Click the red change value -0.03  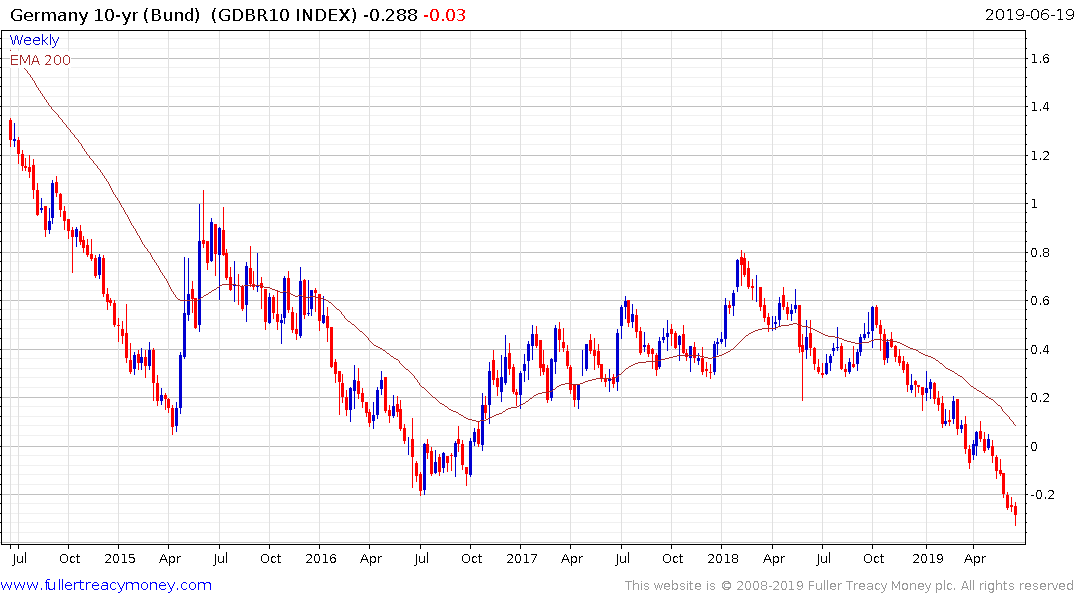coord(444,15)
